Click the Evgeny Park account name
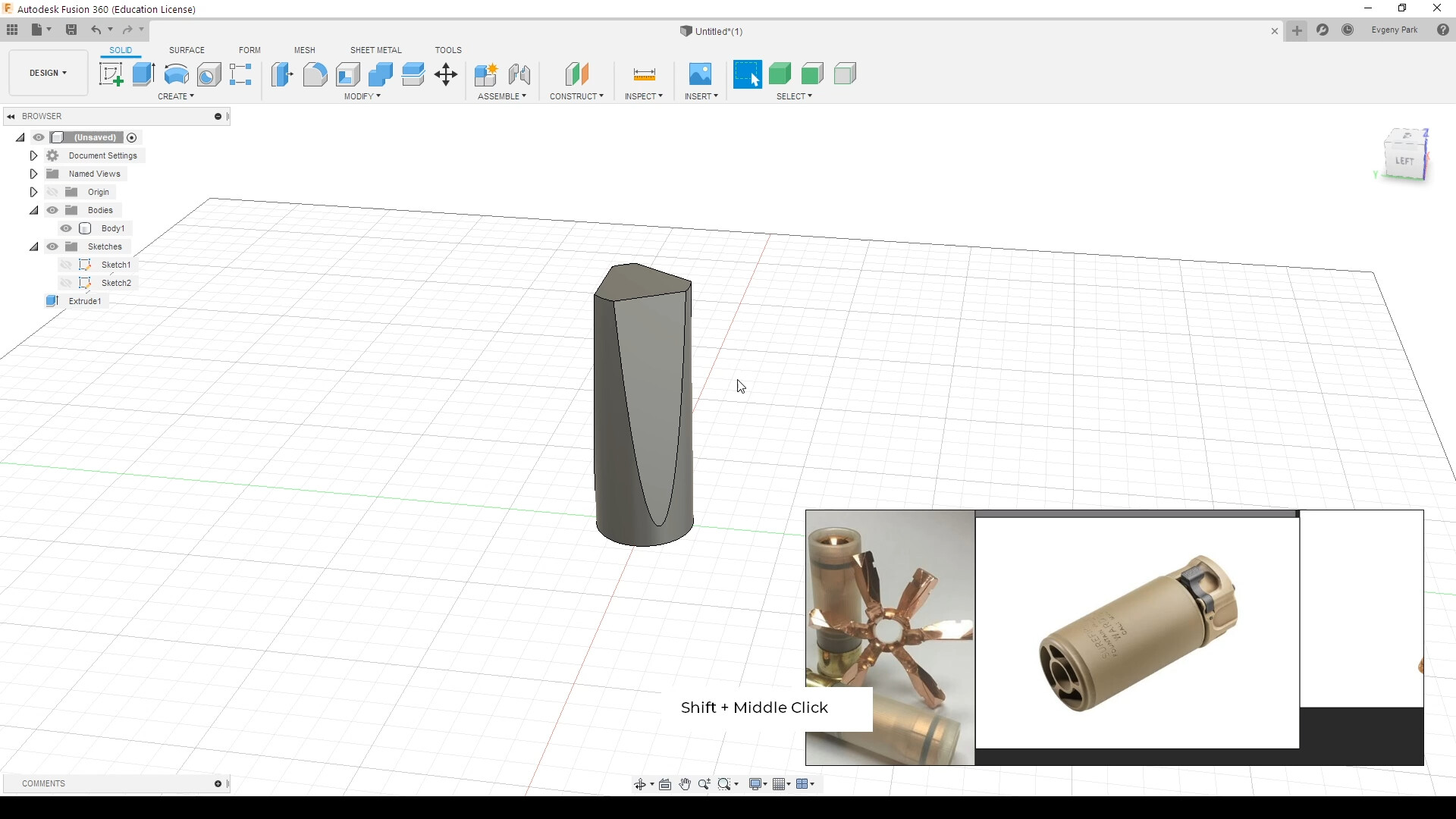Viewport: 1456px width, 819px height. [1394, 30]
